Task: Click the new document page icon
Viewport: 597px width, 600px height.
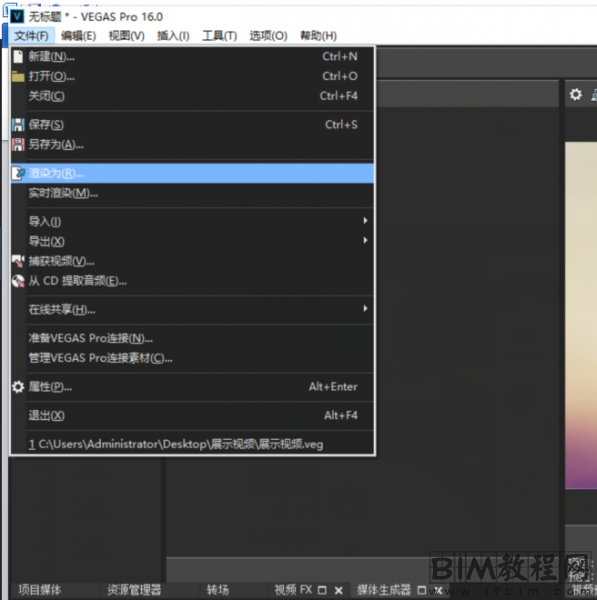Action: 18,57
